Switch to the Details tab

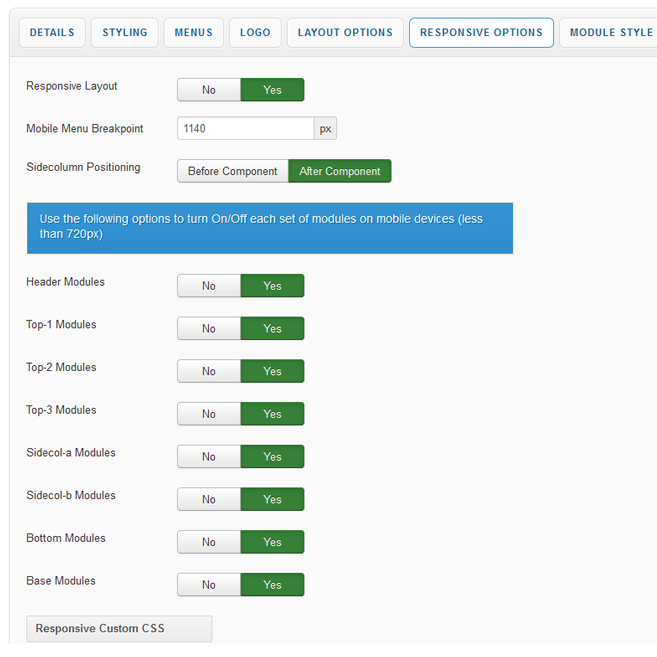coord(52,33)
